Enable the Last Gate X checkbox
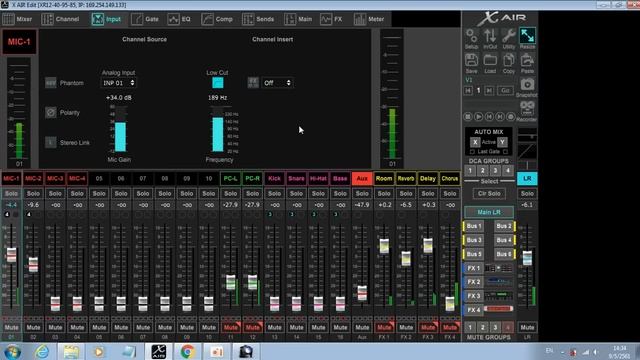 pos(473,152)
